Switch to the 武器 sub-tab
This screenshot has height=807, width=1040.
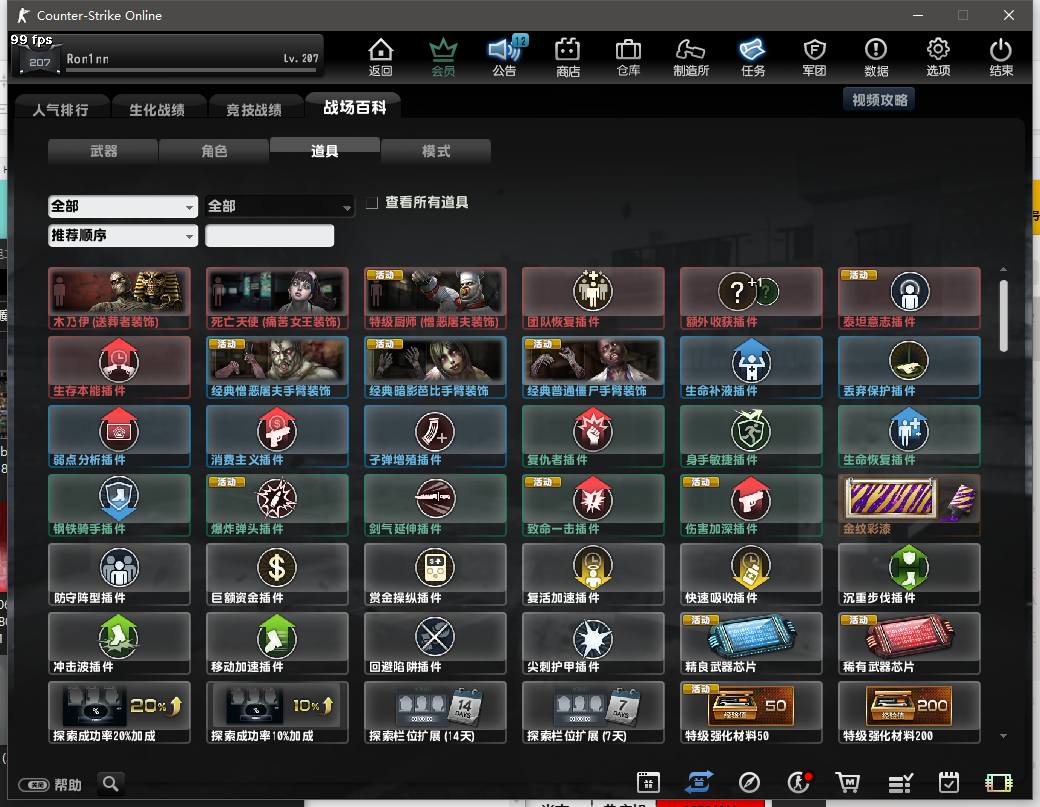[103, 151]
